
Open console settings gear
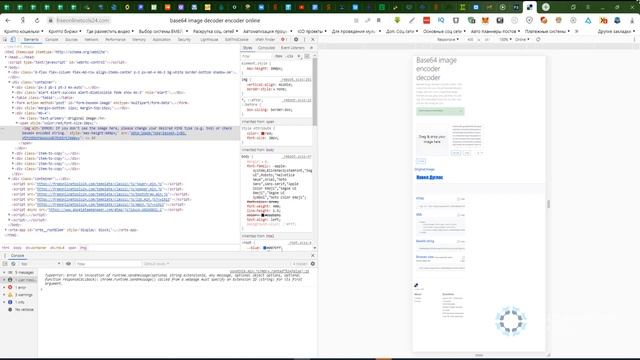313,264
